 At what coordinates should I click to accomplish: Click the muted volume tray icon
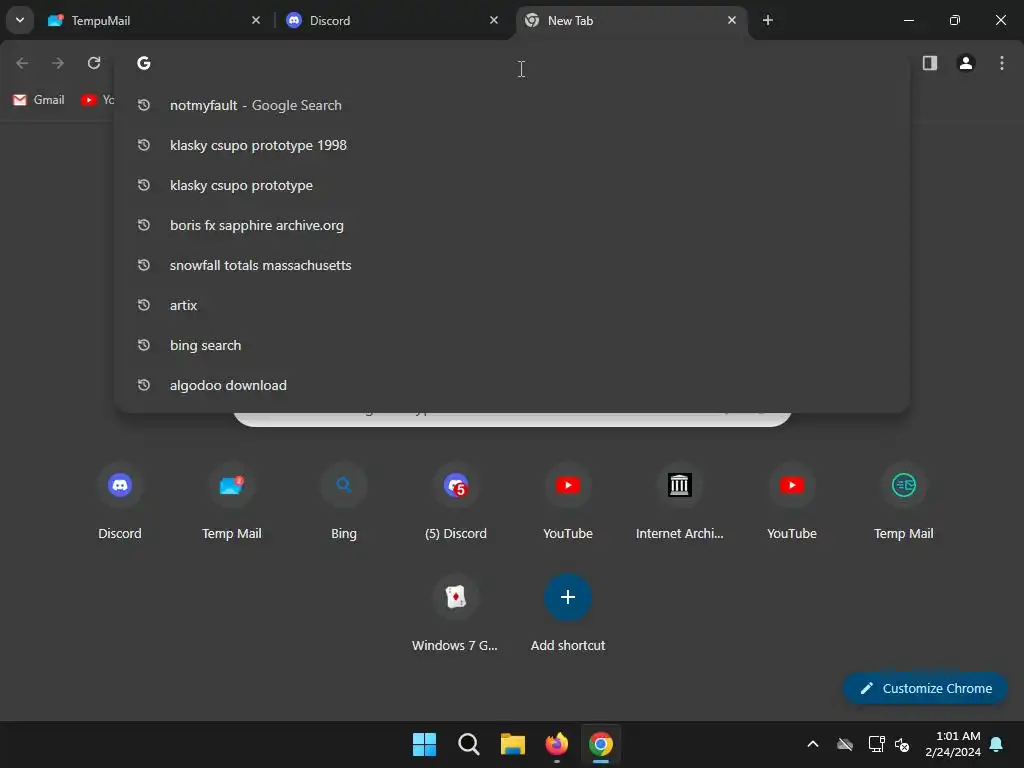tap(903, 744)
